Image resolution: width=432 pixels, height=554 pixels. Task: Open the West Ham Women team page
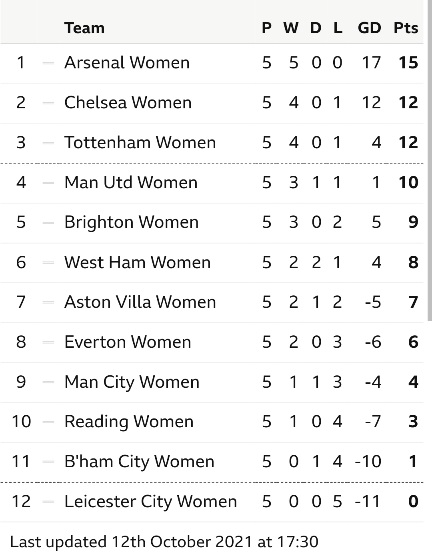click(137, 262)
